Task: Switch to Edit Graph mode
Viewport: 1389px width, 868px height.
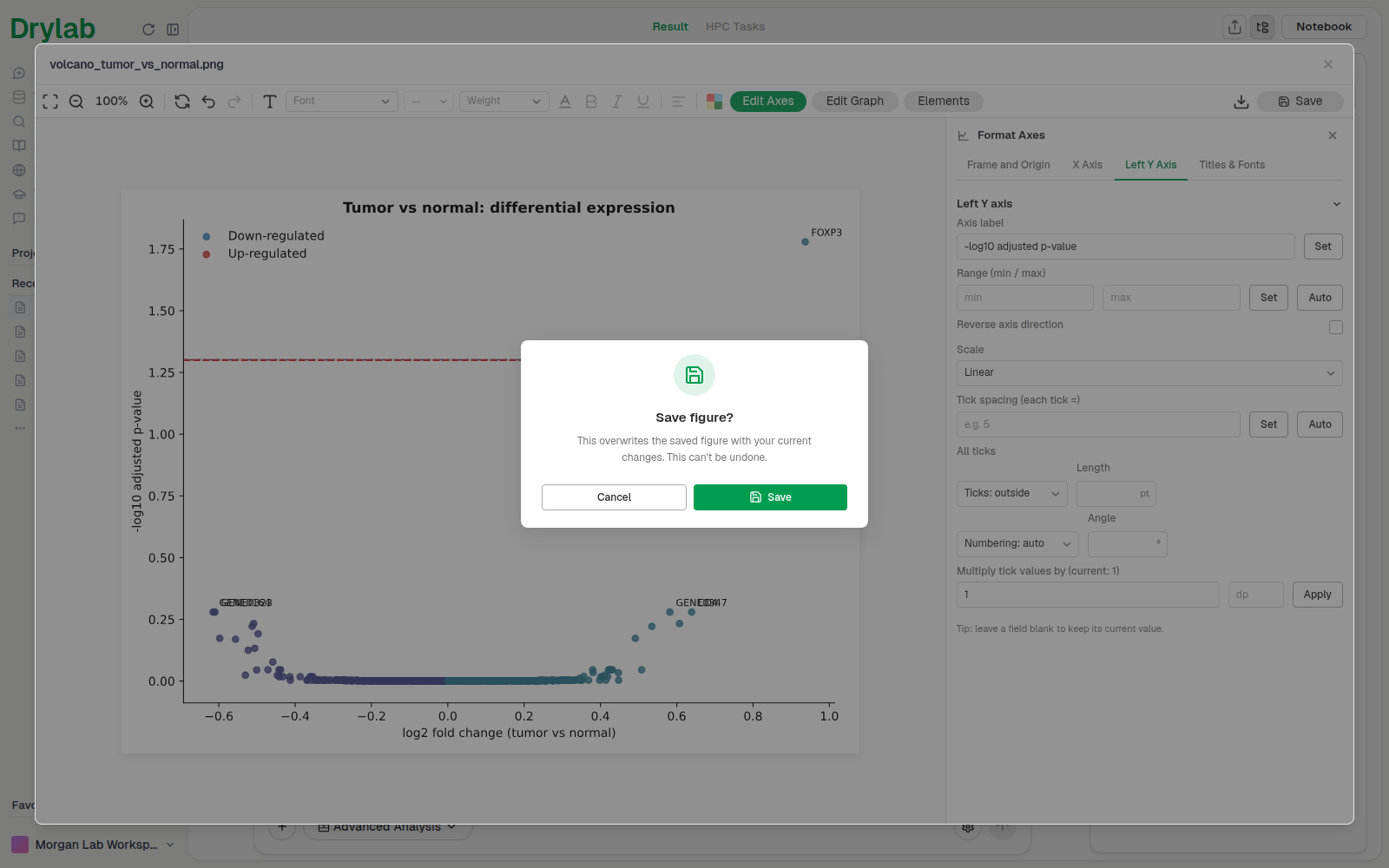Action: click(855, 102)
